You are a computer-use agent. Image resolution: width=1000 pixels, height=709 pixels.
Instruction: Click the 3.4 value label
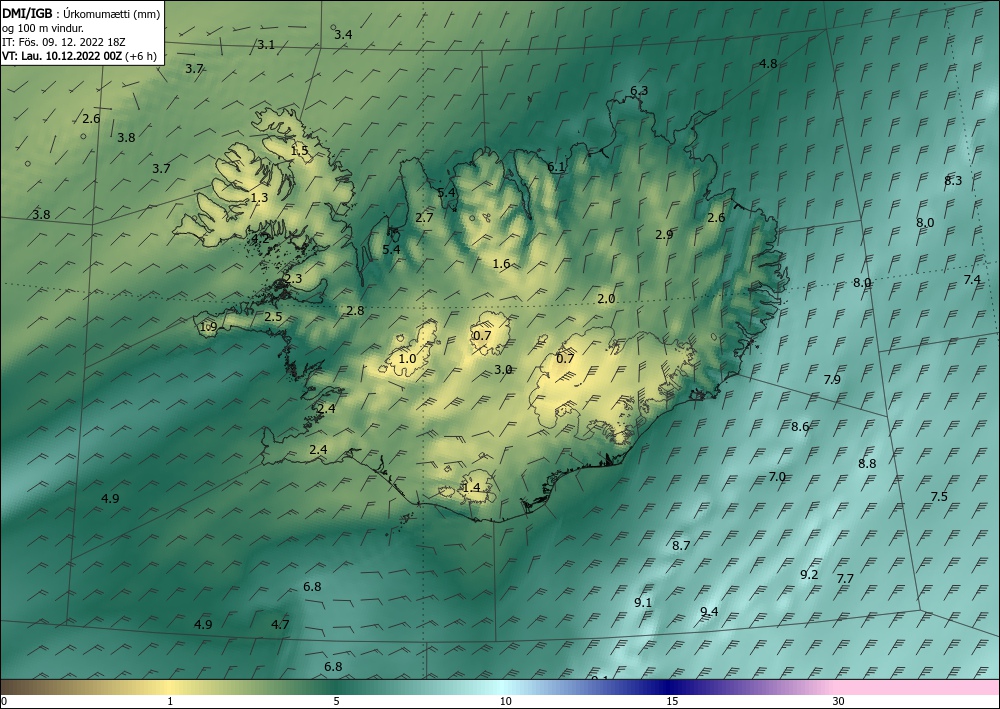[x=343, y=34]
